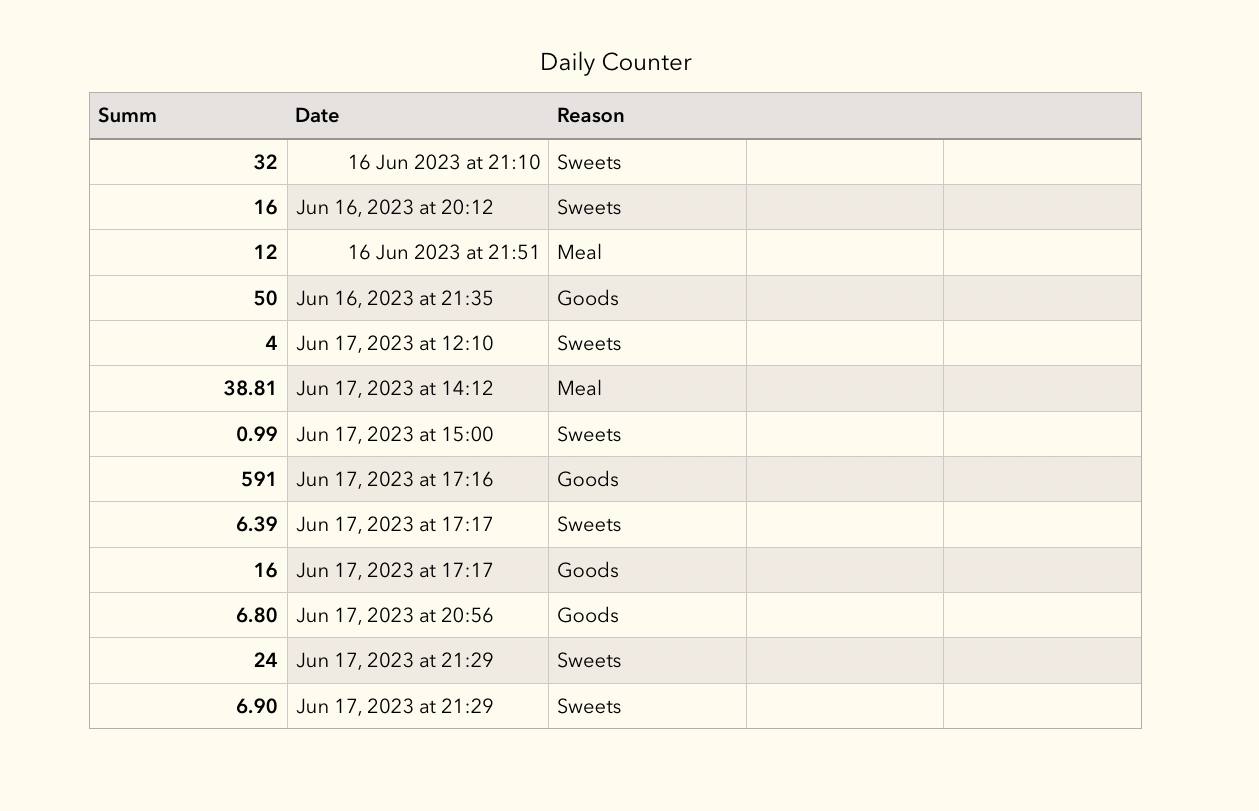Click the cell with value 0.99
Screen dimensions: 1259x811
pyautogui.click(x=188, y=434)
